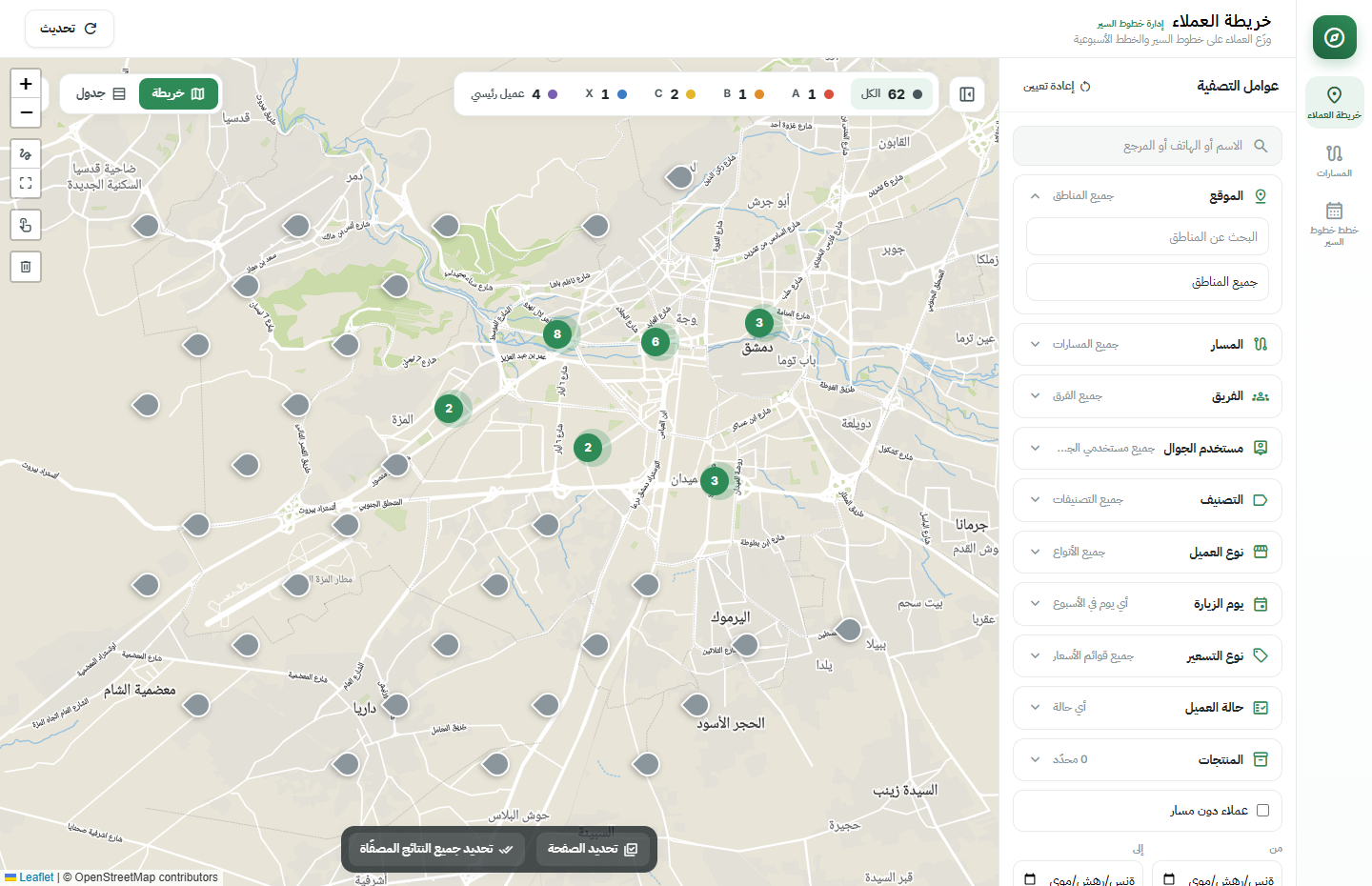Zoom in on the map

[26, 84]
